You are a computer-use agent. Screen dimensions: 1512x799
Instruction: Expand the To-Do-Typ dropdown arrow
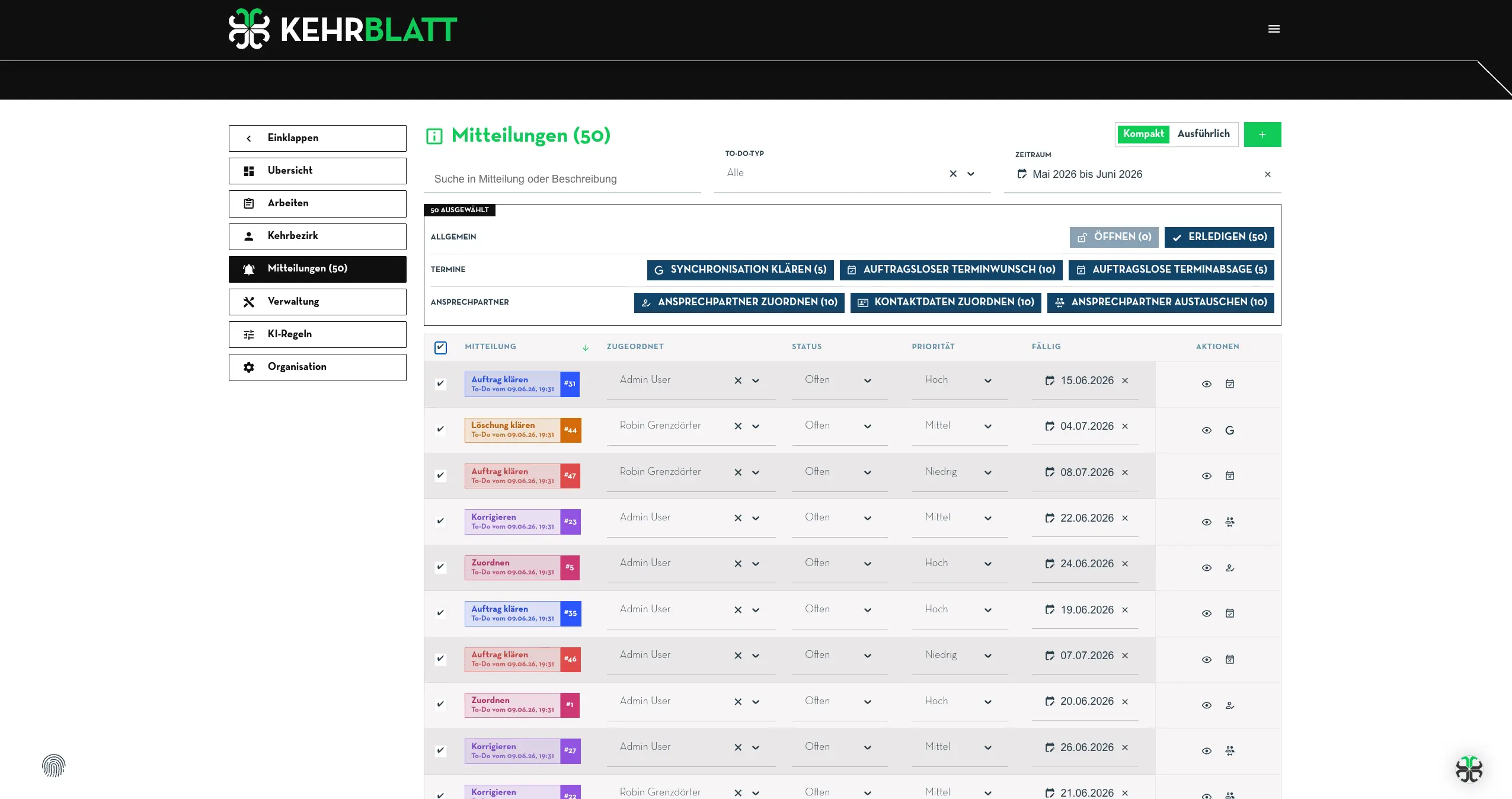coord(970,174)
